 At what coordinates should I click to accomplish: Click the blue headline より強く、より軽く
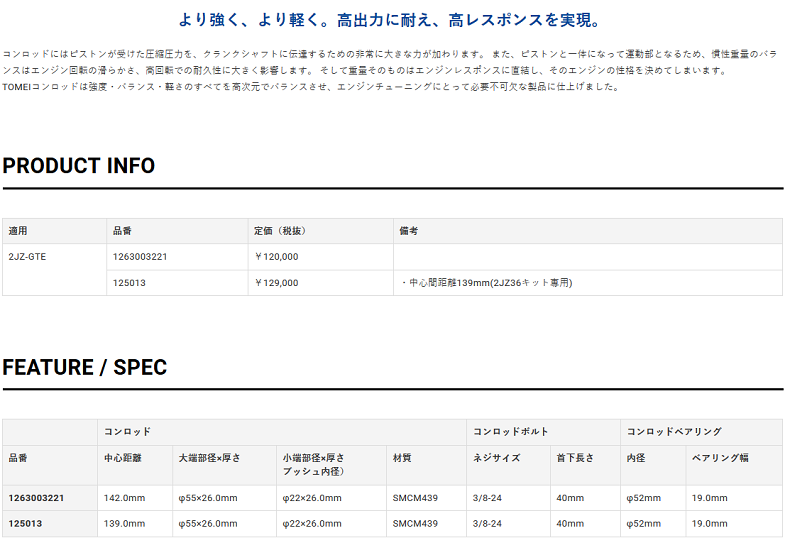[389, 20]
